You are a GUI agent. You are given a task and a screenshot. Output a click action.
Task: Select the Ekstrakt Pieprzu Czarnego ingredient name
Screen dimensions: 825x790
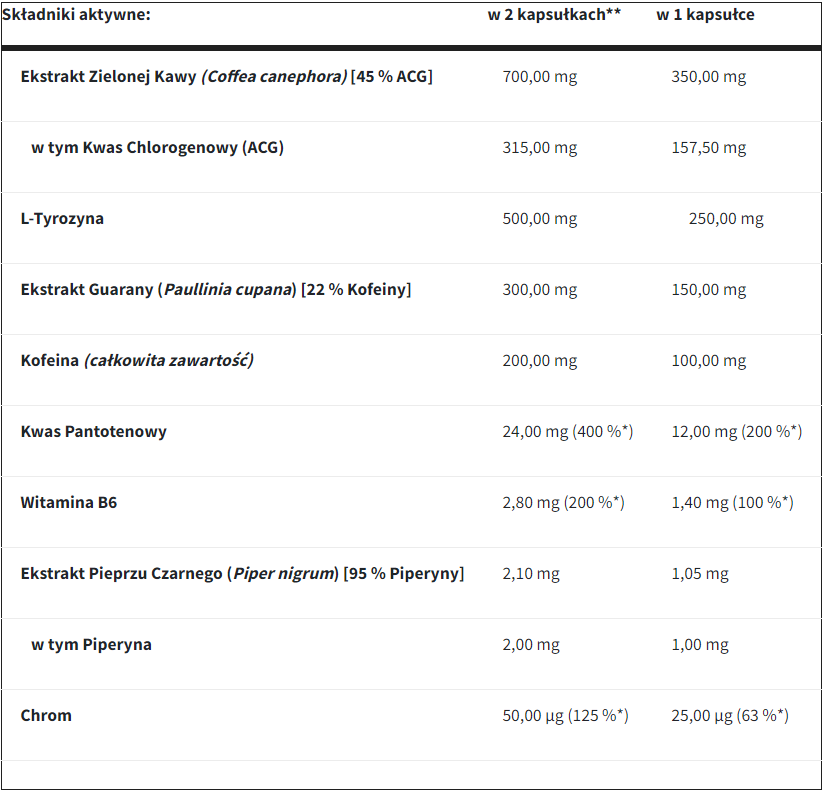[x=242, y=574]
